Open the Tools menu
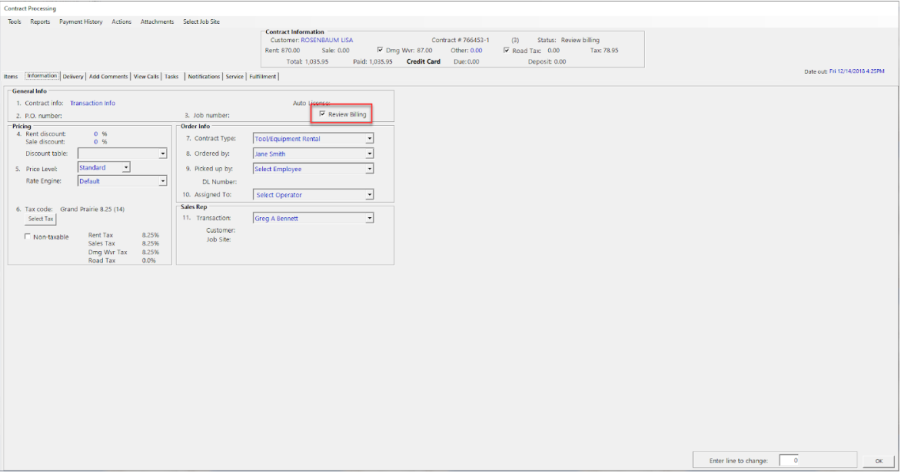 coord(14,22)
